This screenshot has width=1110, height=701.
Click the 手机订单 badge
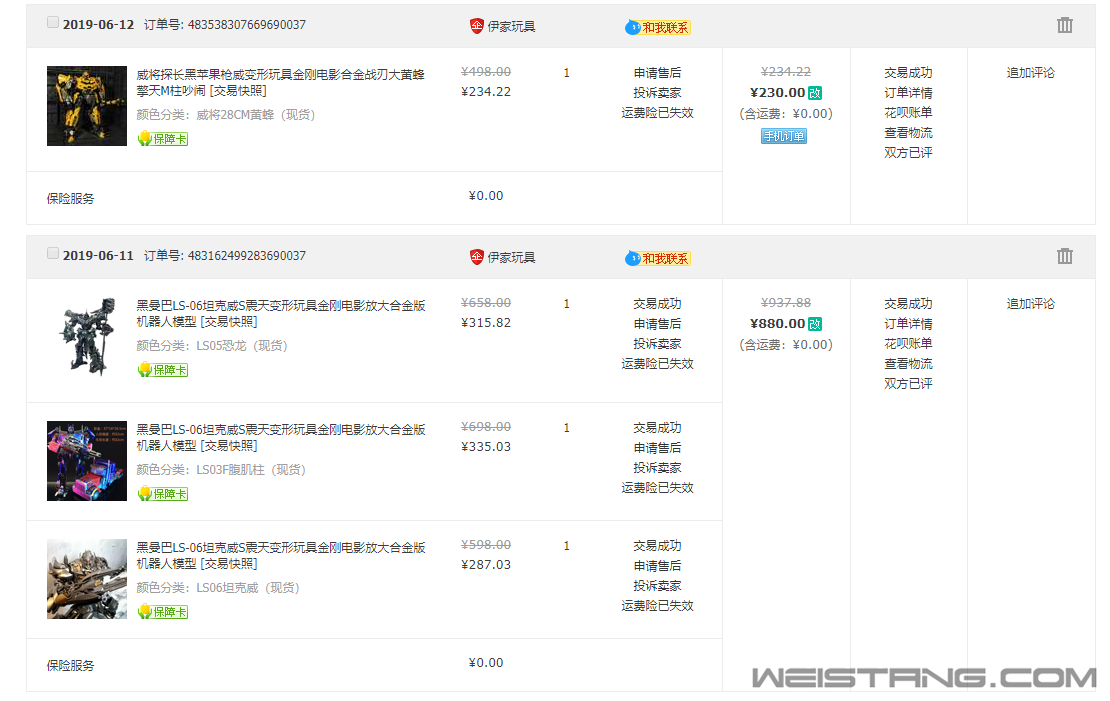[x=784, y=136]
